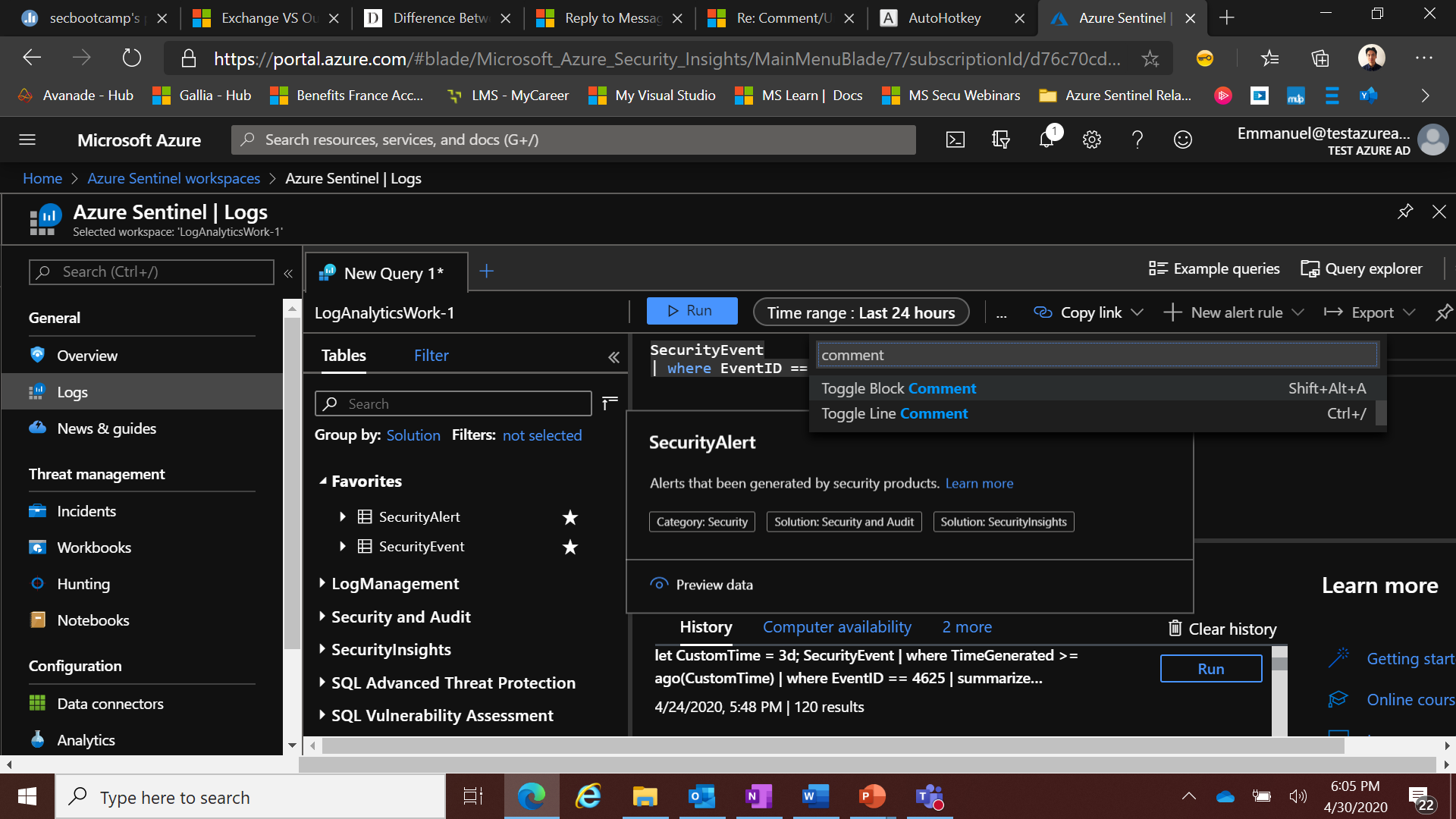Open Example queries
The width and height of the screenshot is (1456, 819).
tap(1213, 268)
